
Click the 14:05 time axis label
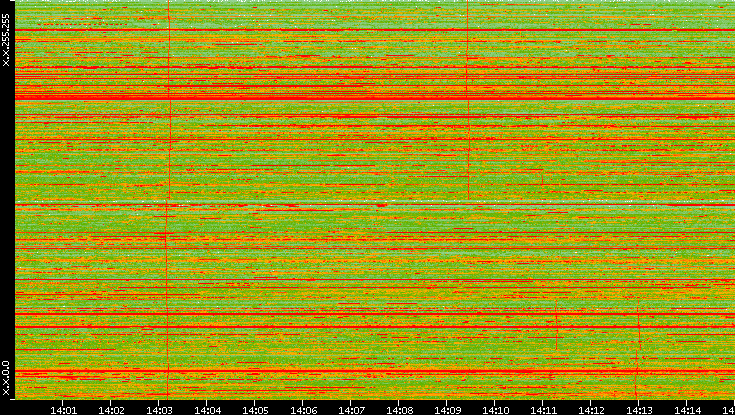click(255, 410)
